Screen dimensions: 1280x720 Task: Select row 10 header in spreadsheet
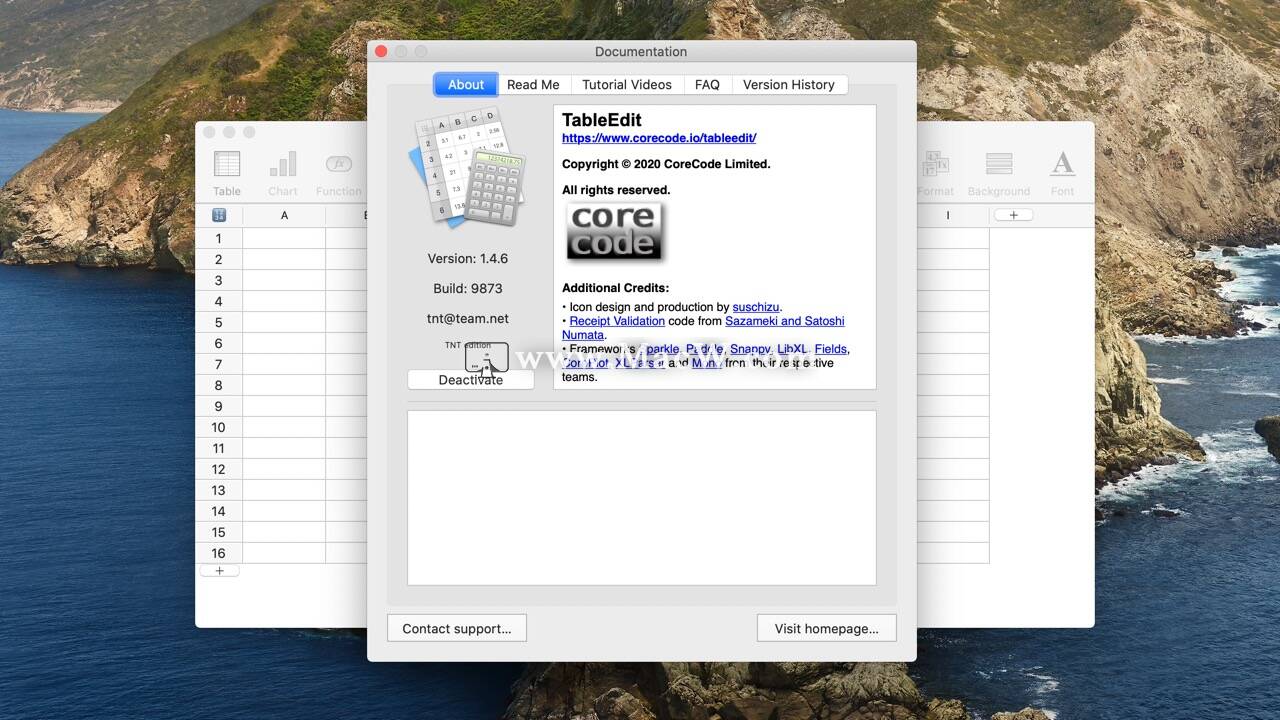(219, 427)
